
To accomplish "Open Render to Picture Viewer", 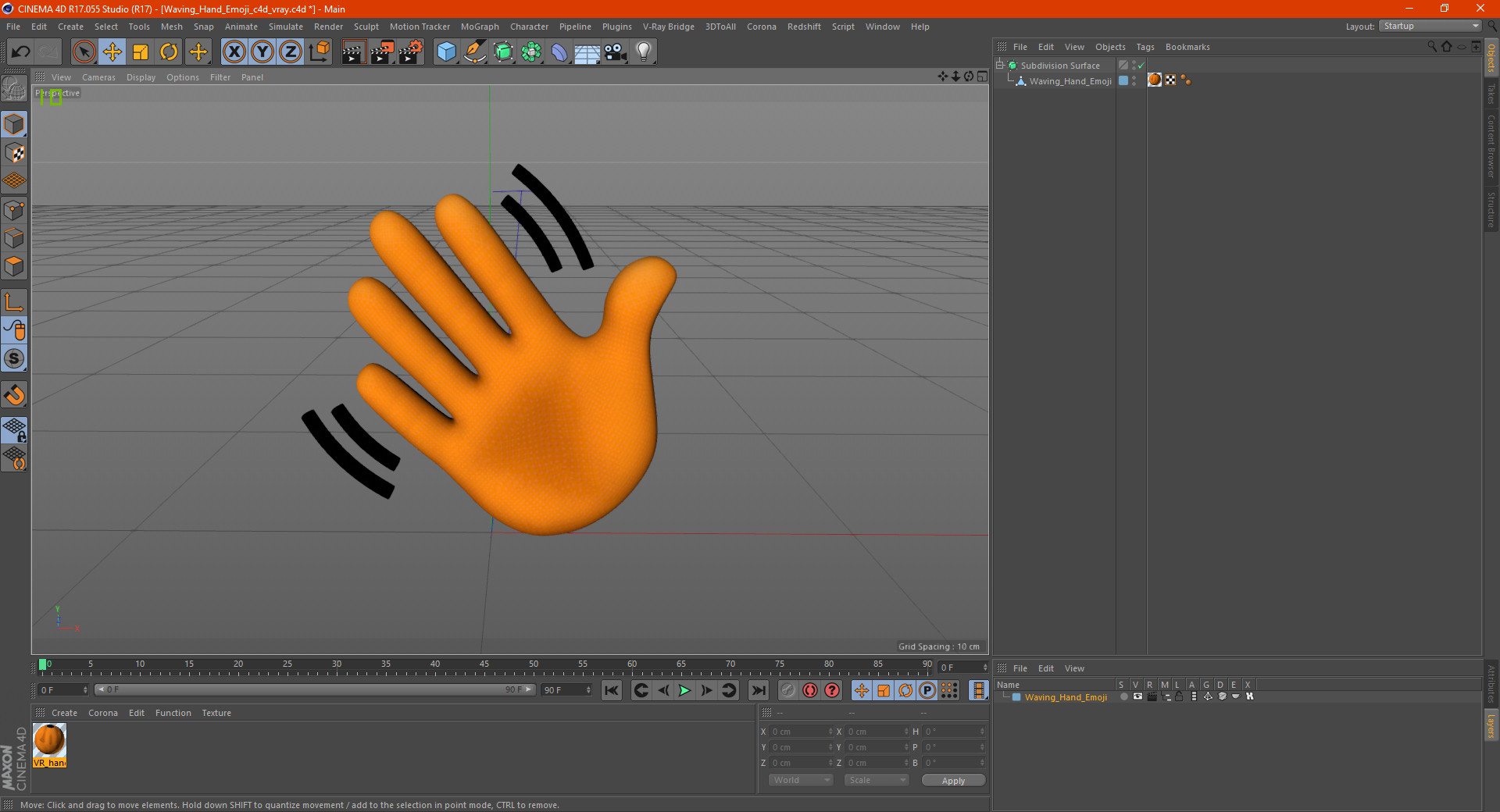I will pos(382,52).
